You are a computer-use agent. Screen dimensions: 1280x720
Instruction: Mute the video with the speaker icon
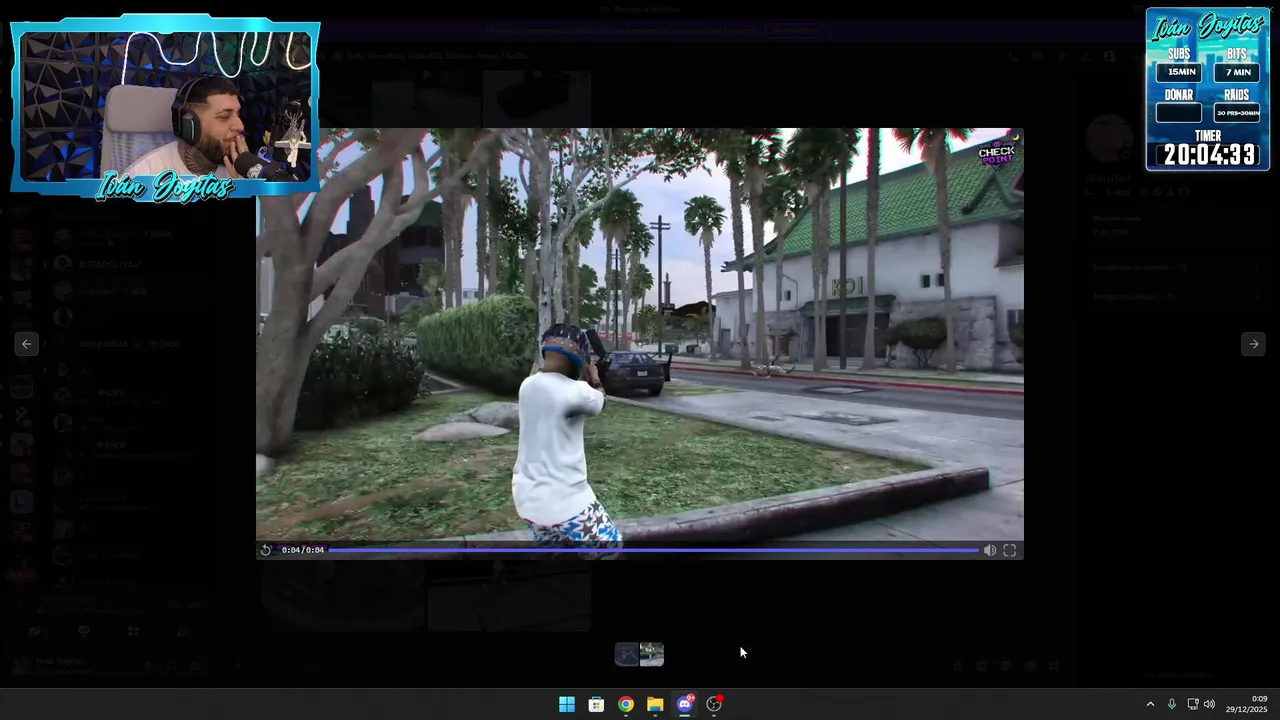(x=990, y=550)
